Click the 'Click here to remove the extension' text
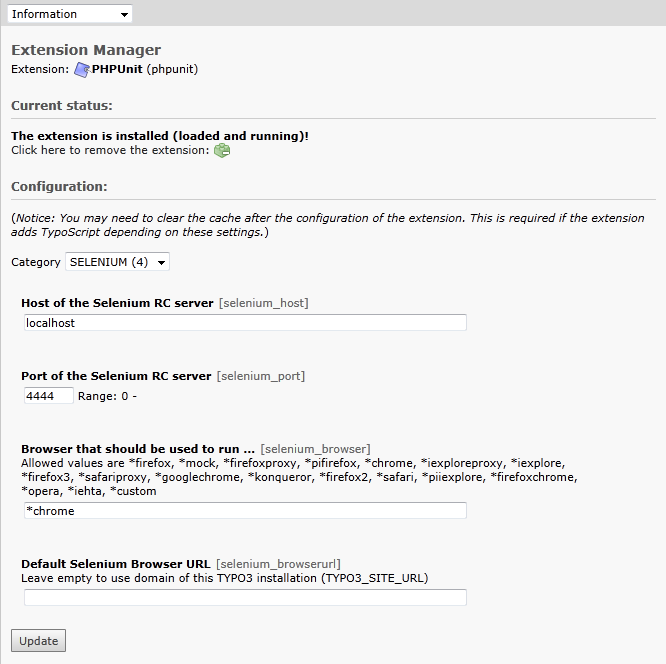The height and width of the screenshot is (664, 666). coord(110,150)
